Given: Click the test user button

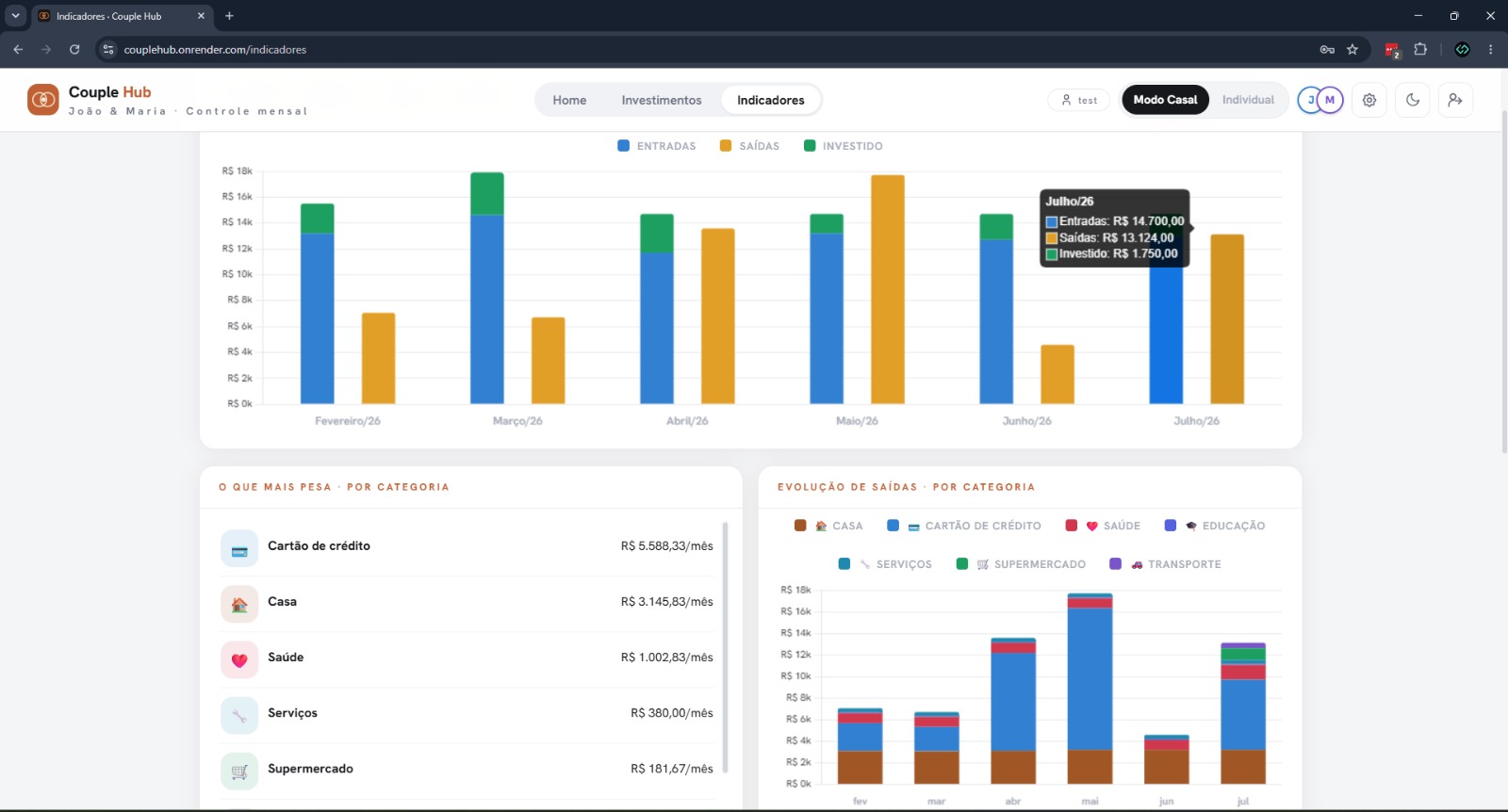Looking at the screenshot, I should coord(1079,100).
